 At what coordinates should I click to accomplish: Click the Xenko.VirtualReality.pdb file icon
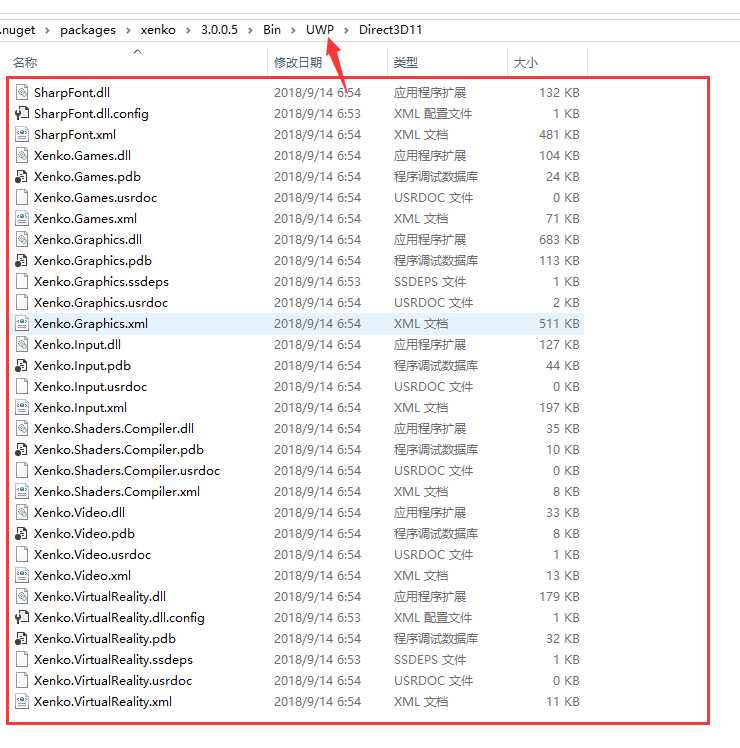(22, 638)
